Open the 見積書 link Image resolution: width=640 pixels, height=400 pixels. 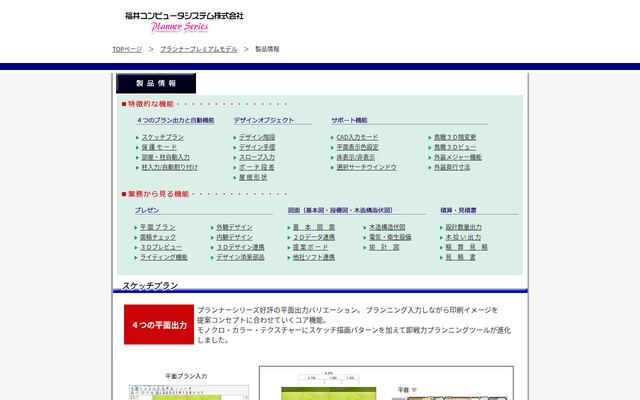[460, 258]
